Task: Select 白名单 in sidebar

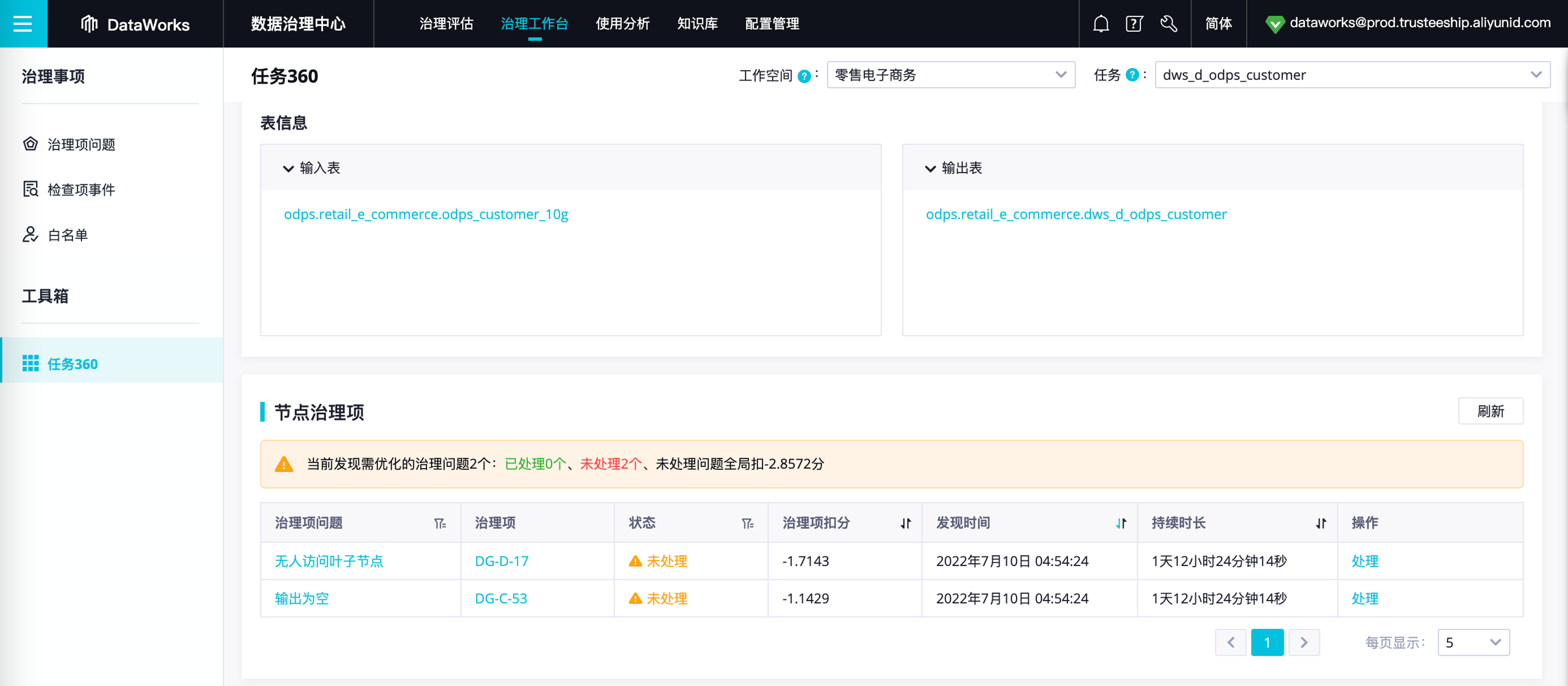Action: pyautogui.click(x=68, y=234)
